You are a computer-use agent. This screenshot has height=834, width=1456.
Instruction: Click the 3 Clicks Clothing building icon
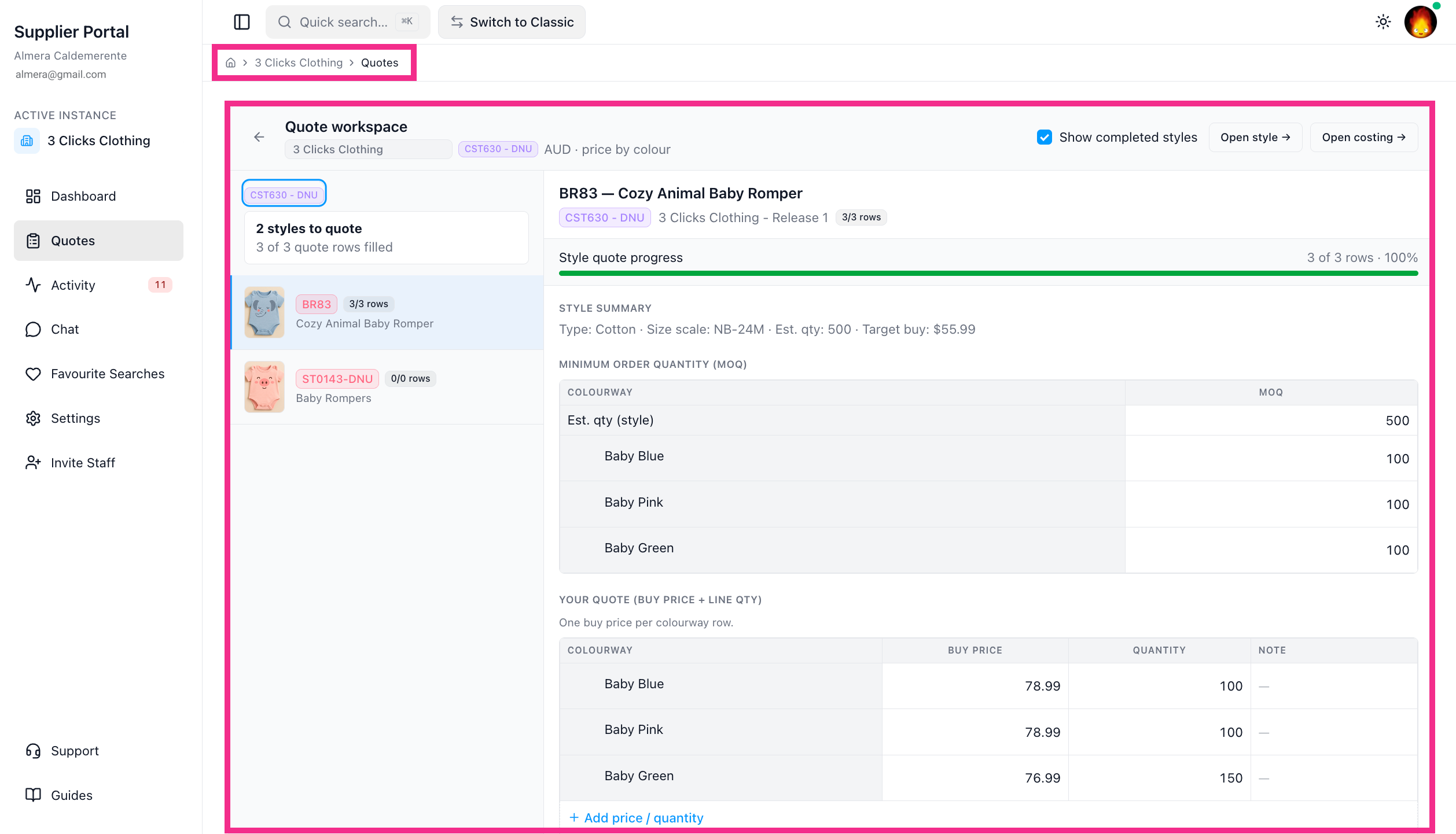pyautogui.click(x=27, y=141)
